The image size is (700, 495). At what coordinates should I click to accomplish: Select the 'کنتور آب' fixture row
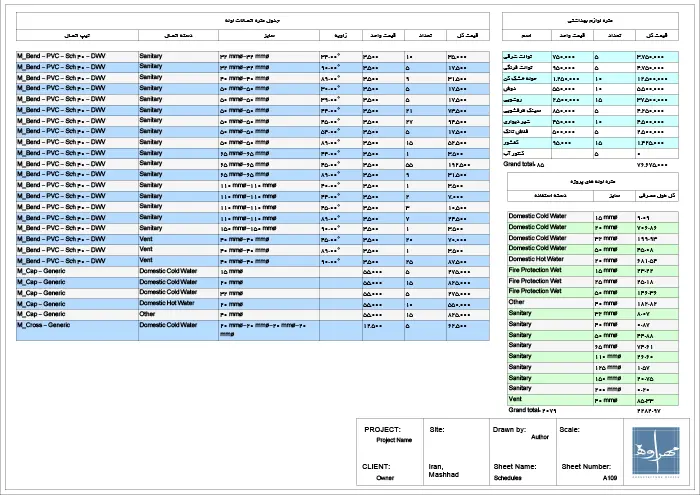pyautogui.click(x=590, y=154)
